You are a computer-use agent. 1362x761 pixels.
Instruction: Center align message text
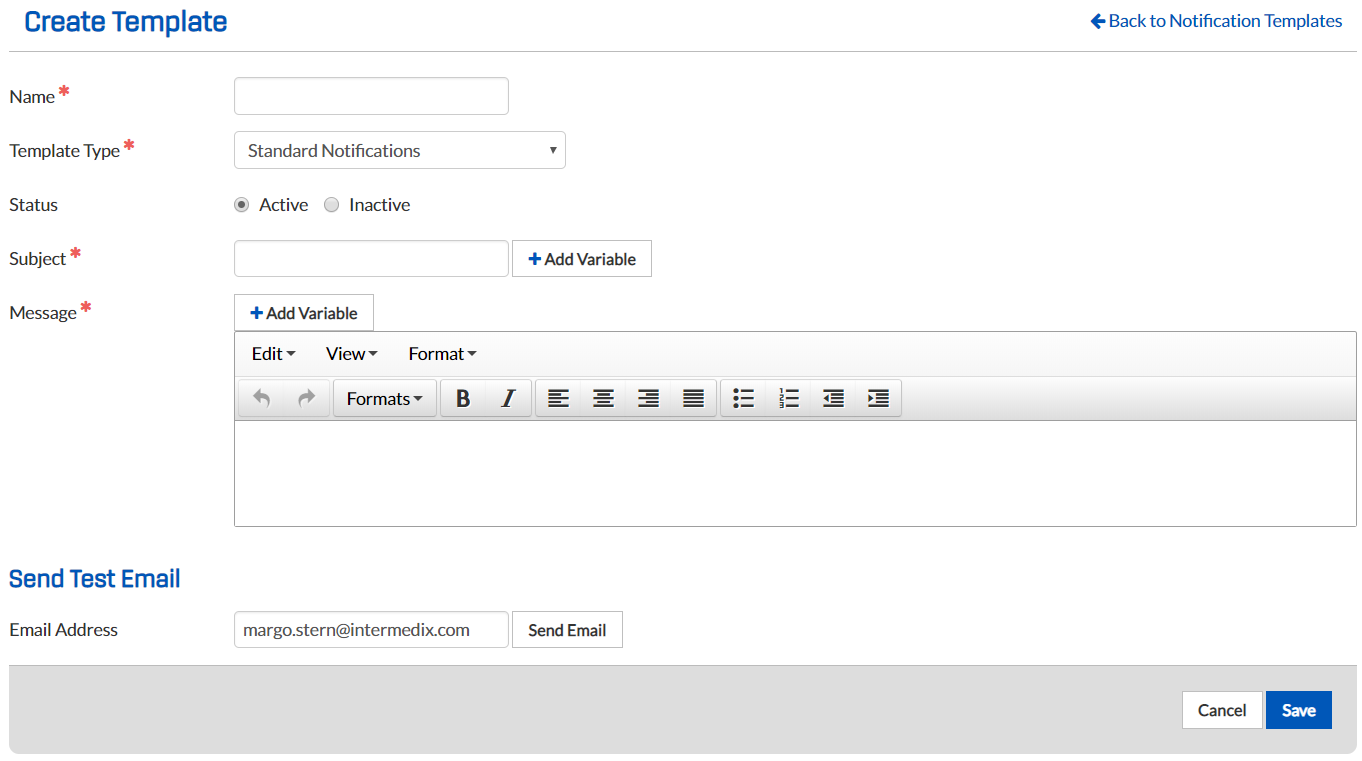click(603, 398)
